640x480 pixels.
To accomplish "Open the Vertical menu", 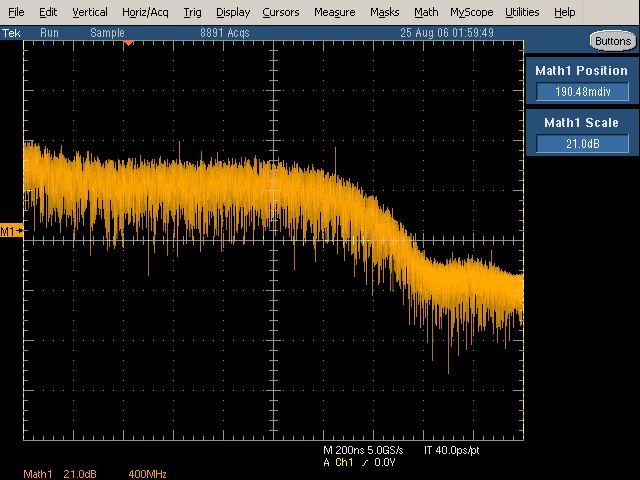I will point(90,12).
